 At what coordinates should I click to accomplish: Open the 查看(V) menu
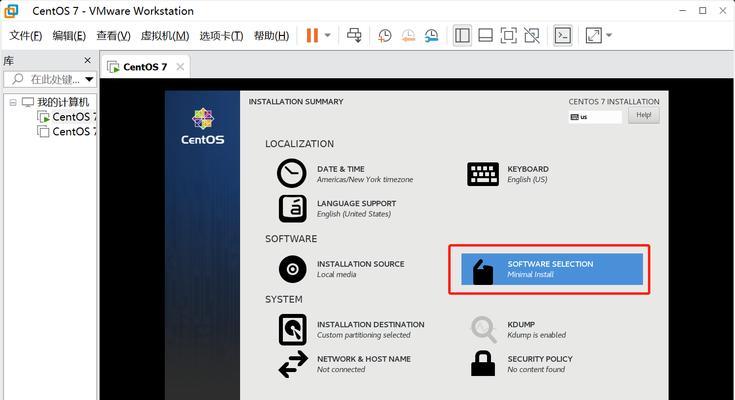[113, 36]
